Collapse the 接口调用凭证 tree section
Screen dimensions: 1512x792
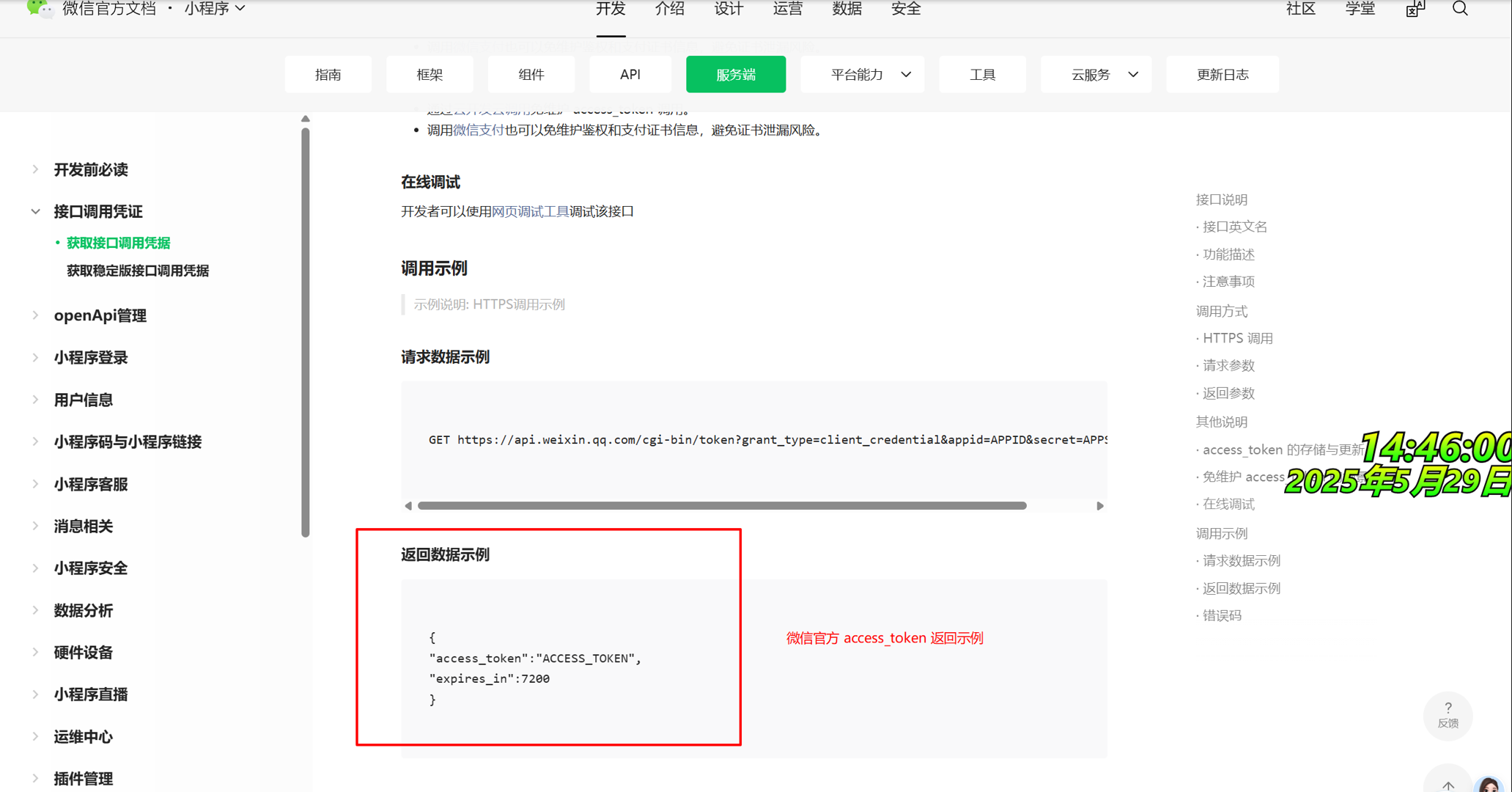[x=35, y=211]
